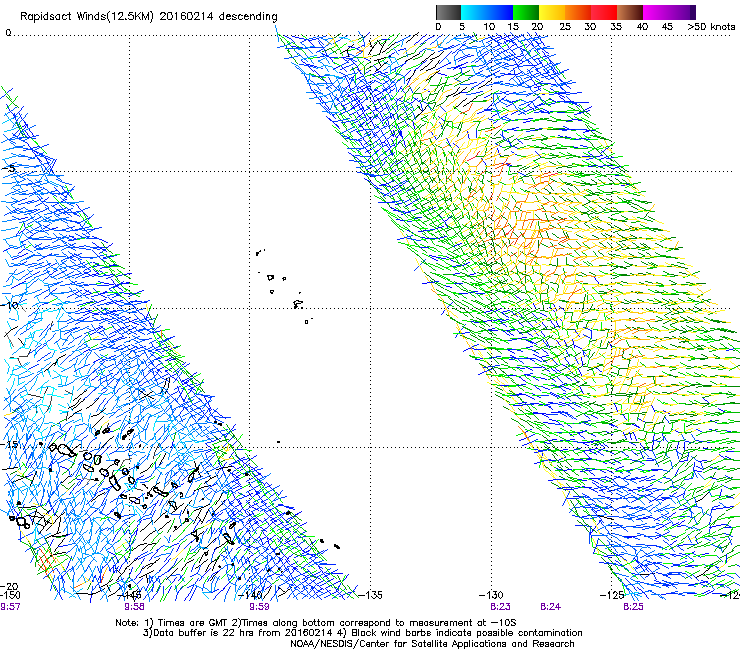740x650 pixels.
Task: Select the green 15-20 knots legend color
Action: tap(526, 12)
